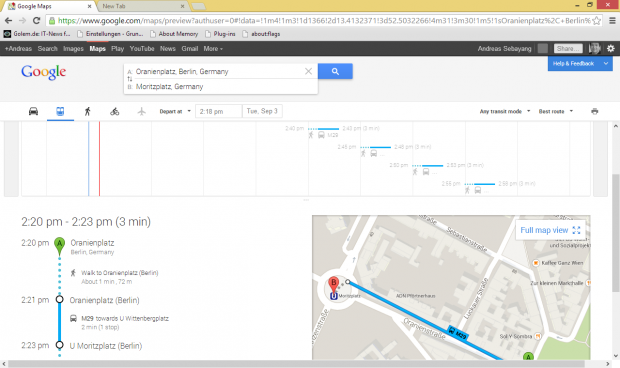
Task: Open Play in the Google bar
Action: tap(117, 49)
